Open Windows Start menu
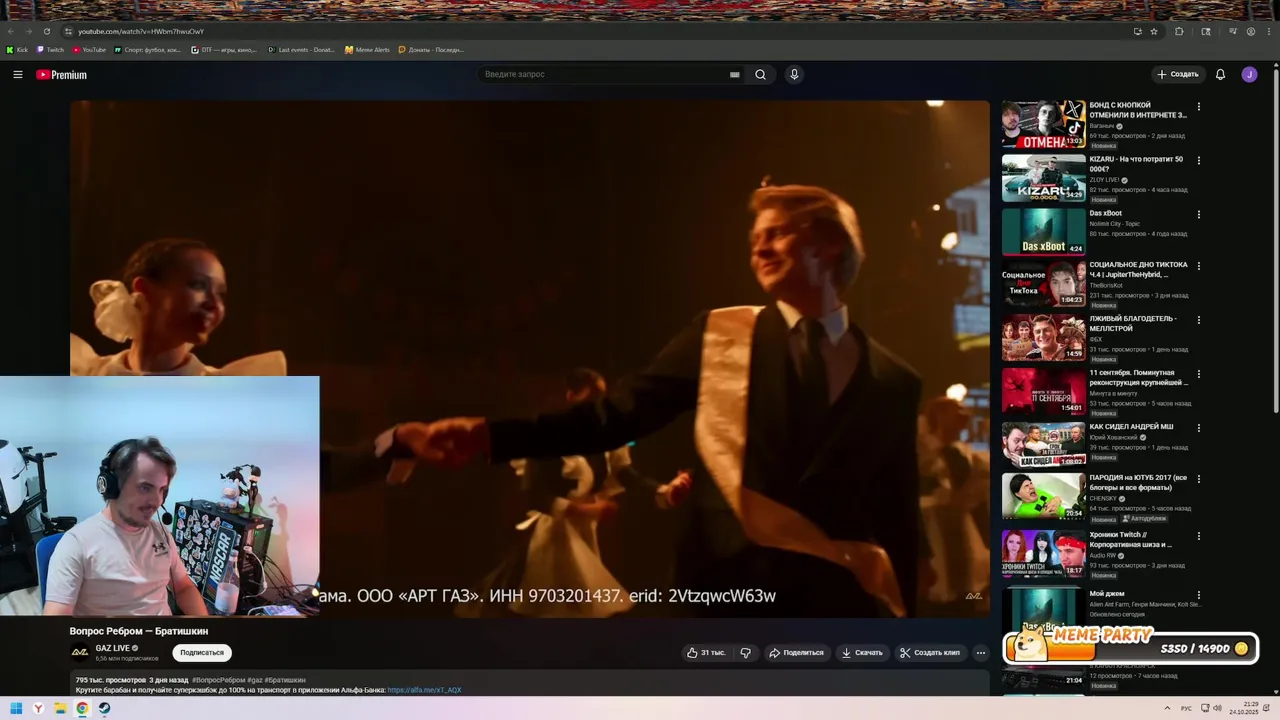This screenshot has height=720, width=1280. pos(16,708)
